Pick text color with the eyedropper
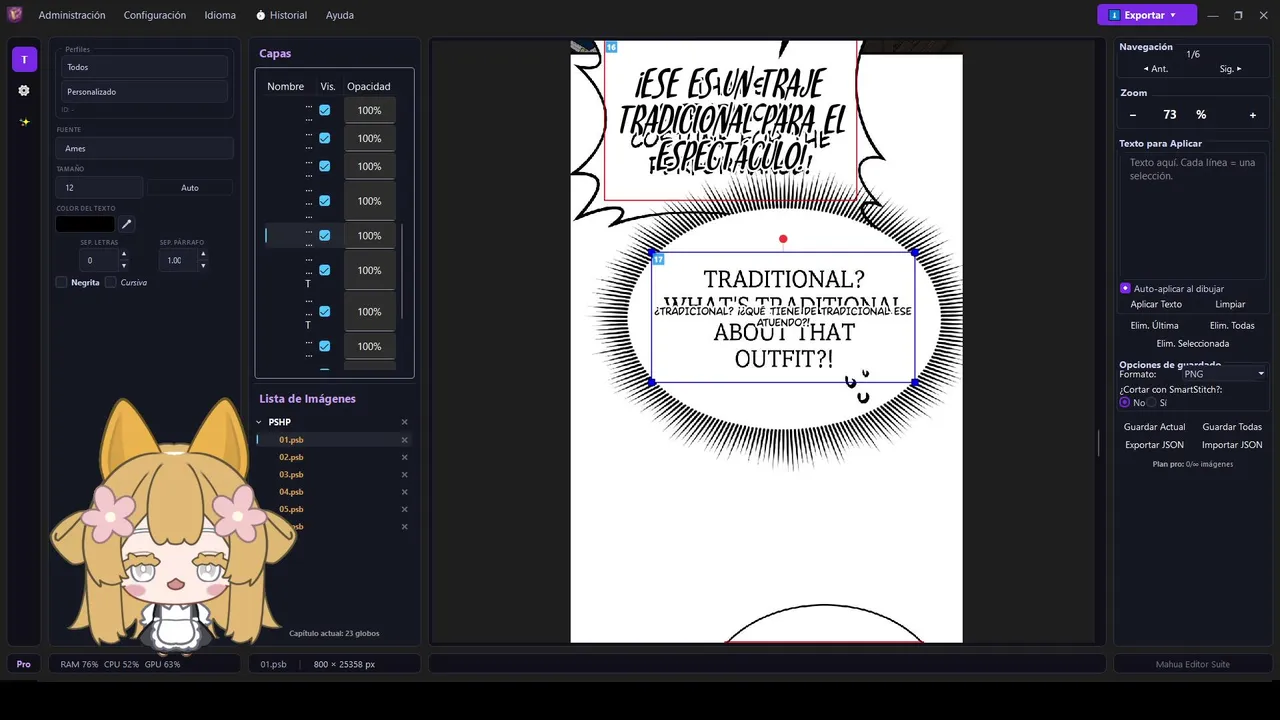 [127, 224]
